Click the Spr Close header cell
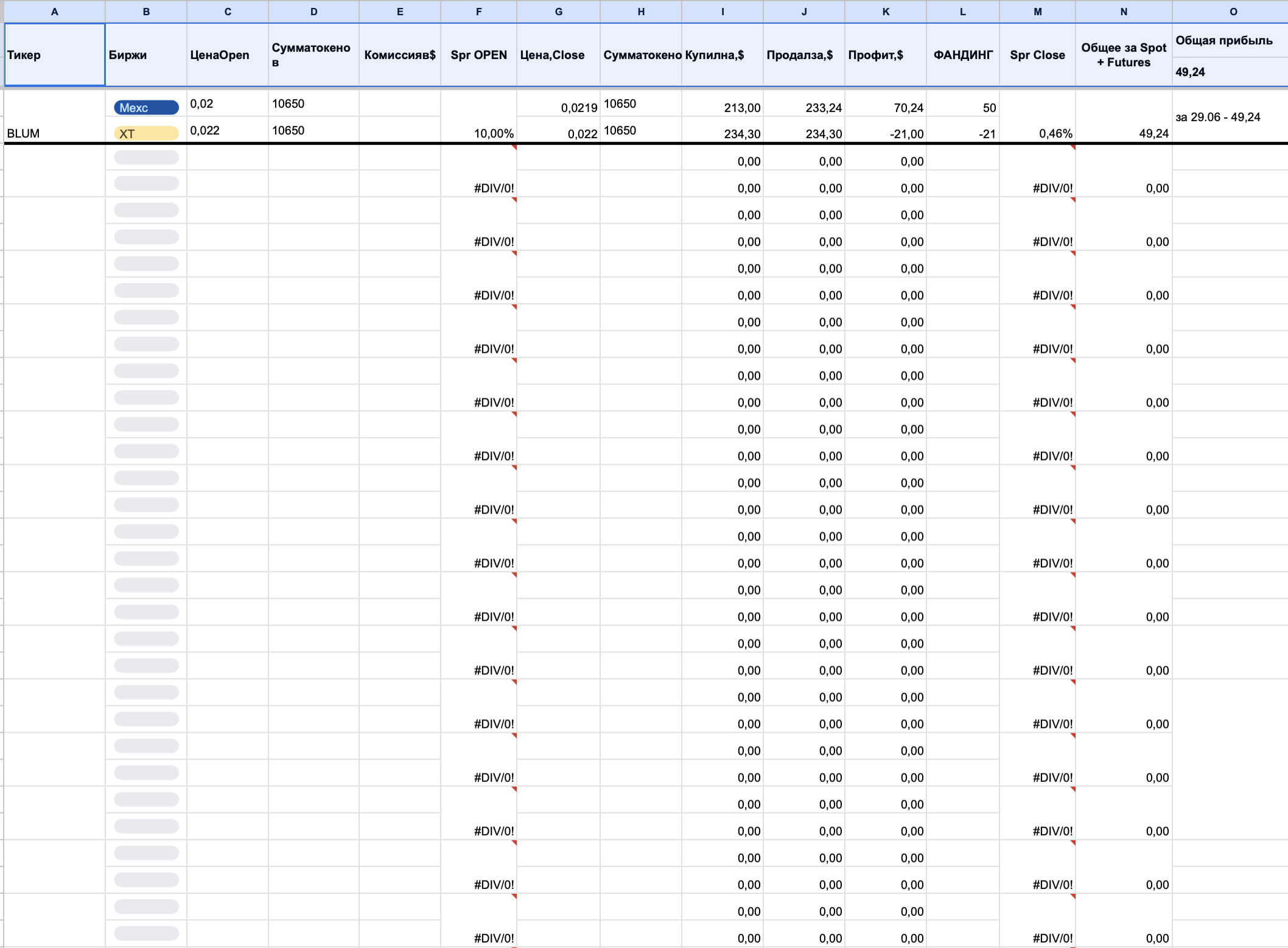The width and height of the screenshot is (1288, 948). (x=1038, y=55)
